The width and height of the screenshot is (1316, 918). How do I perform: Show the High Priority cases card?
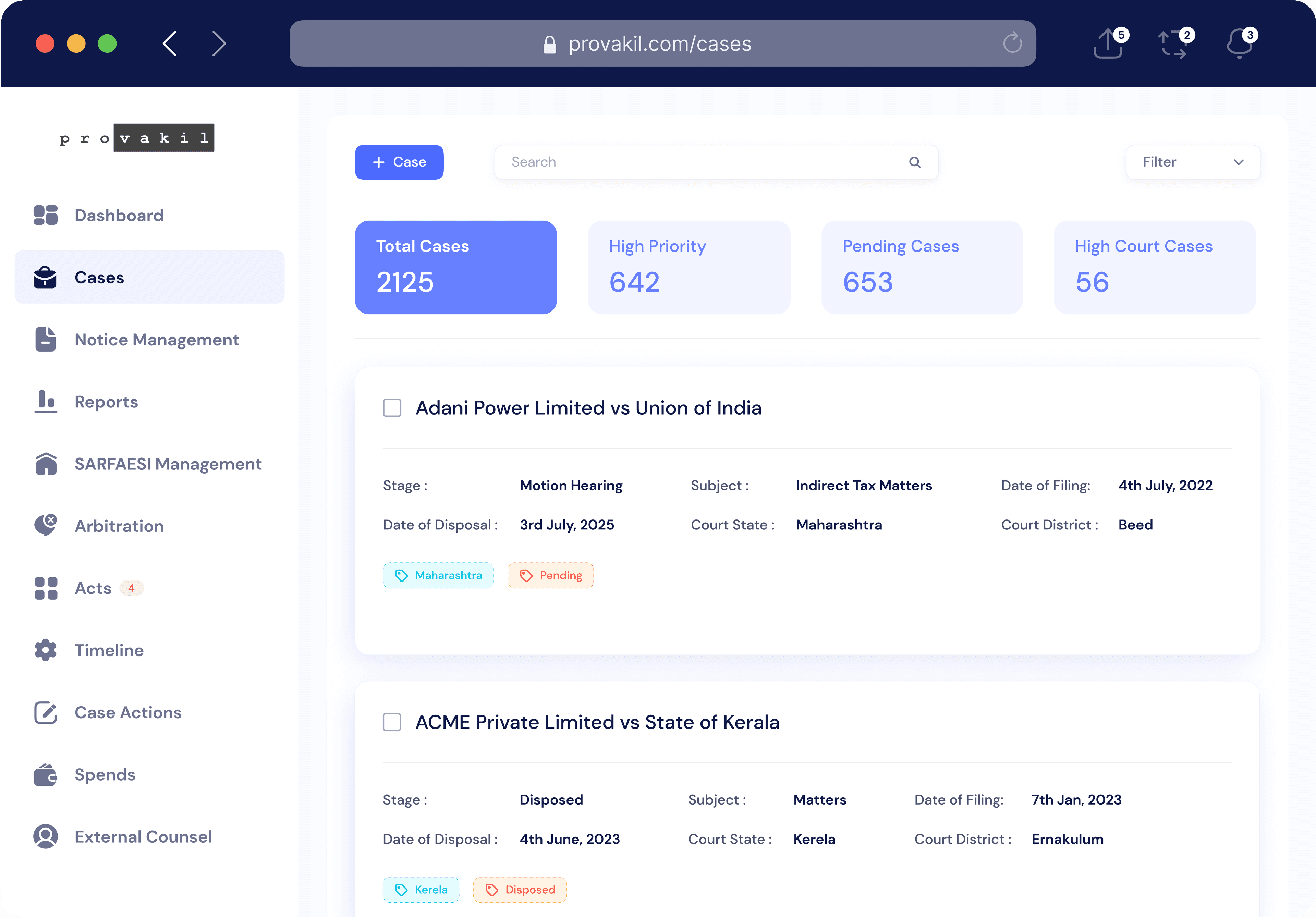689,267
